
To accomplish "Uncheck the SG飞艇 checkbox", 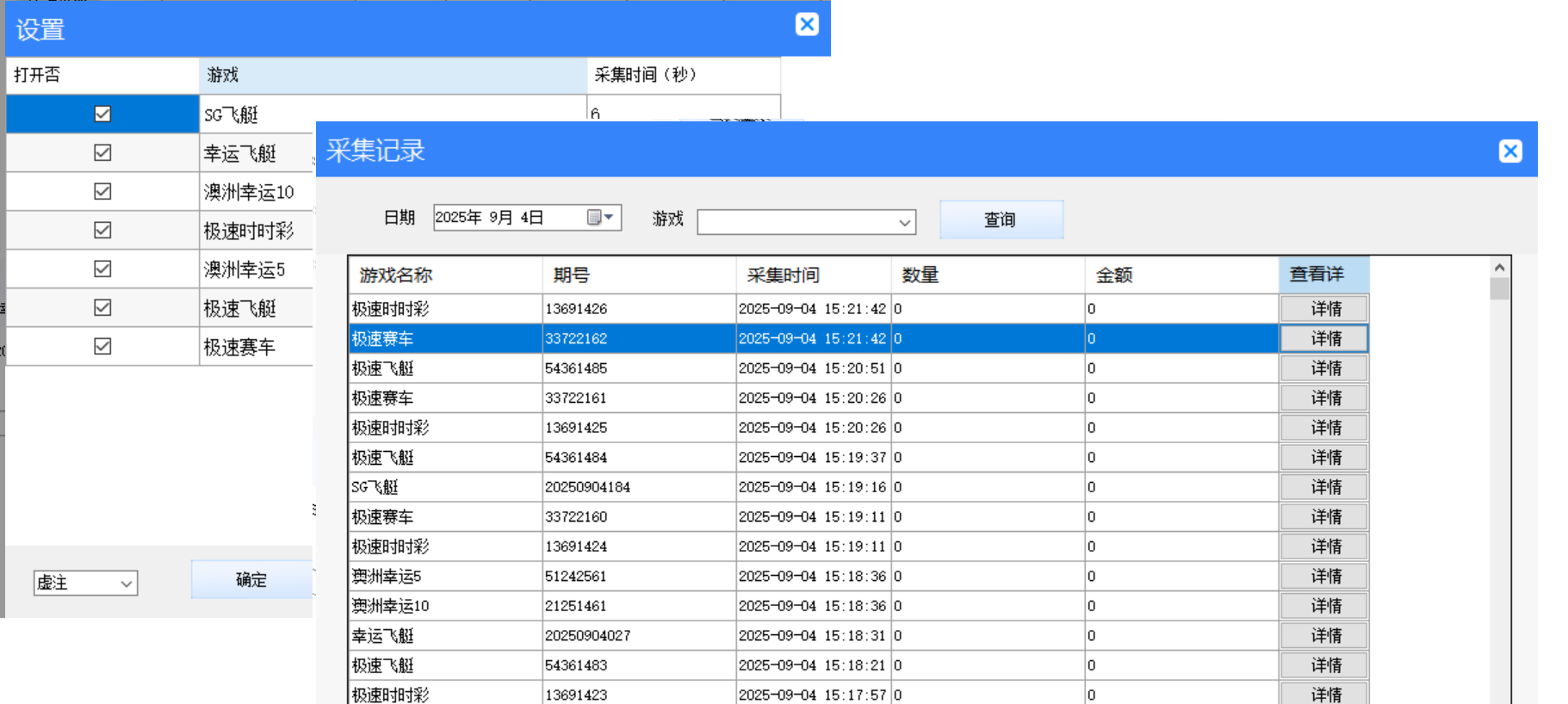I will [x=102, y=114].
